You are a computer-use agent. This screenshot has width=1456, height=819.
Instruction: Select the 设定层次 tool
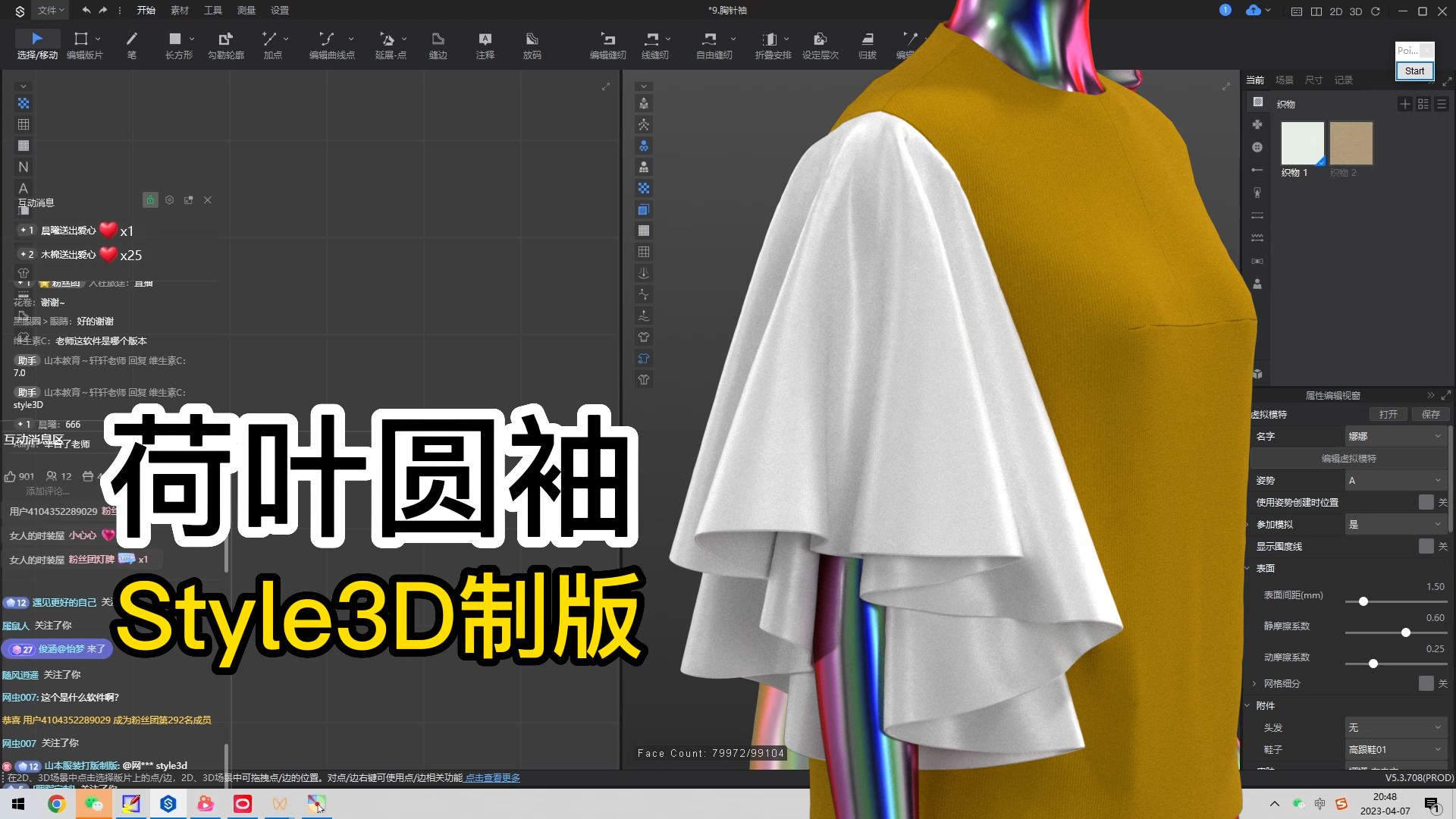(x=821, y=45)
